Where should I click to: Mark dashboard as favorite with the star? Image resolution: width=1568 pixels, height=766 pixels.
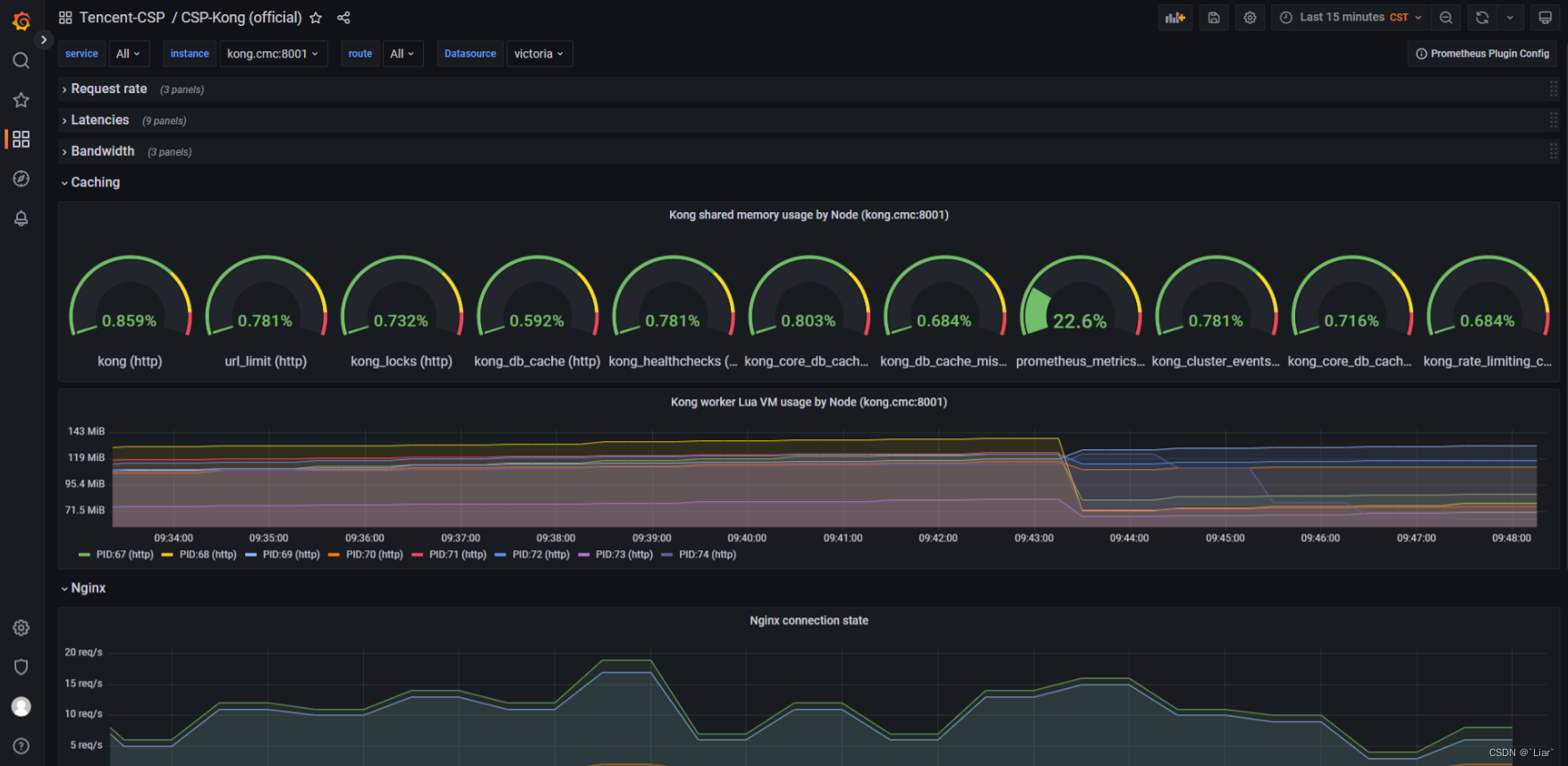pyautogui.click(x=316, y=18)
